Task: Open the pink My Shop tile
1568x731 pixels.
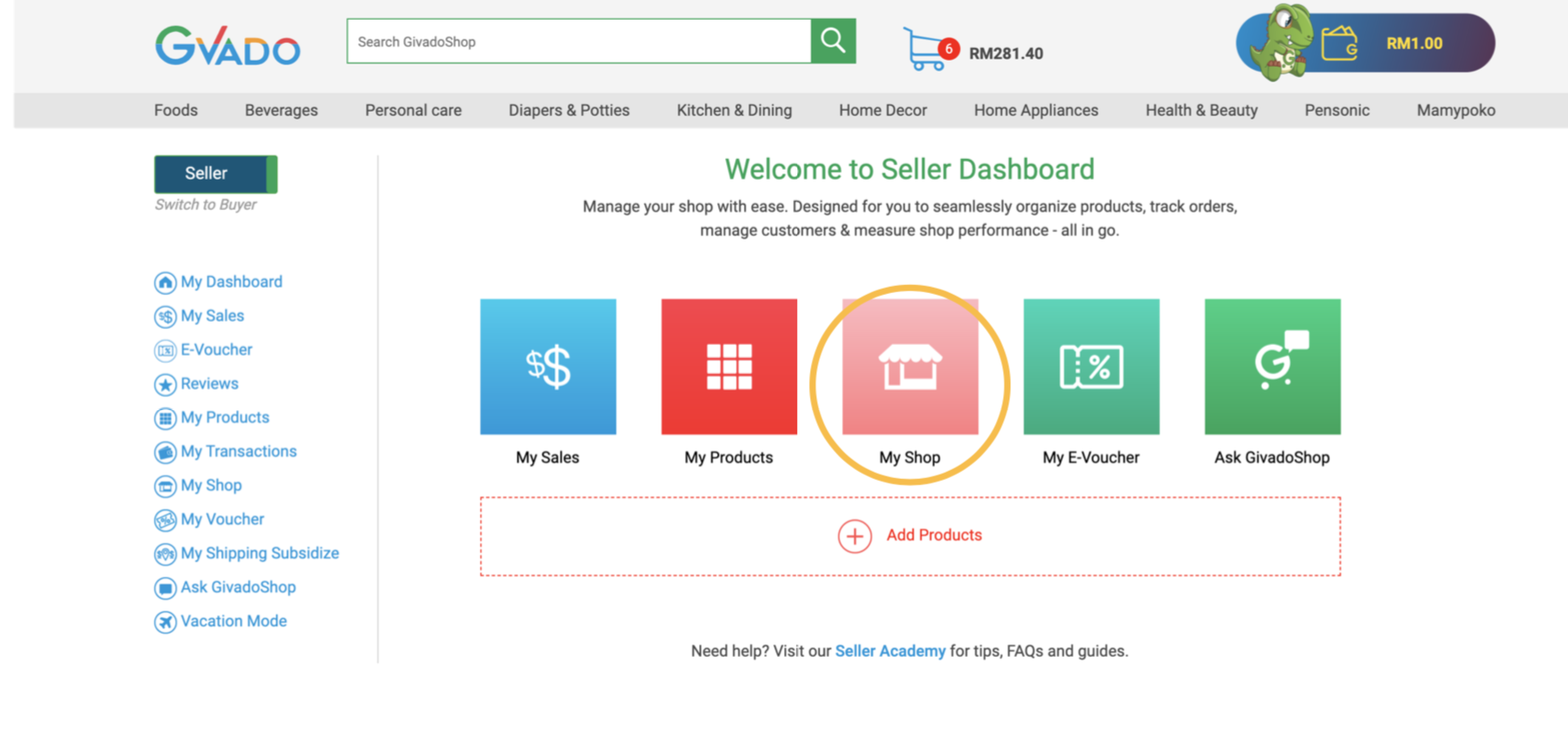Action: click(x=910, y=366)
